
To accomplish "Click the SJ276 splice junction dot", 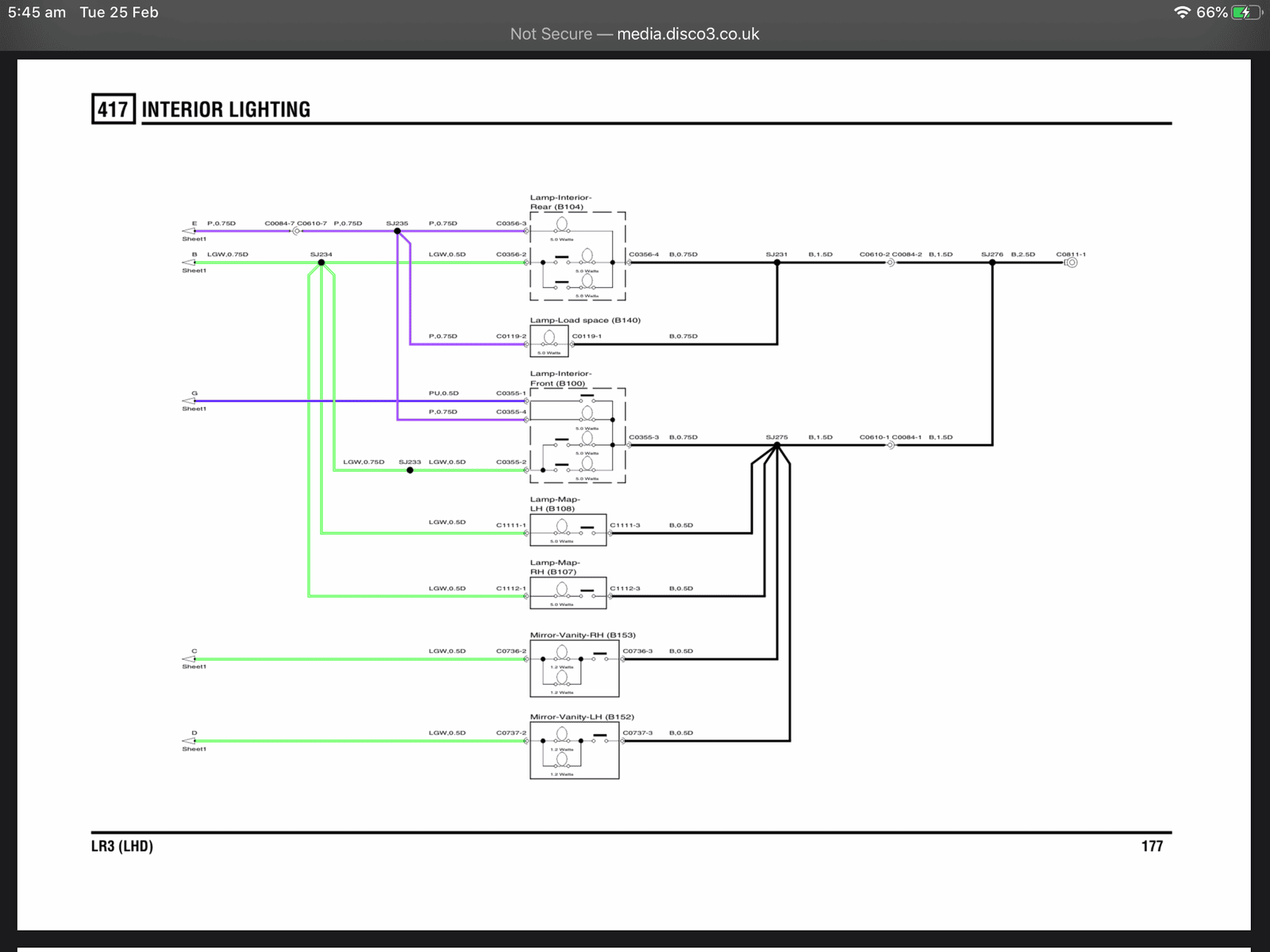I will point(992,263).
